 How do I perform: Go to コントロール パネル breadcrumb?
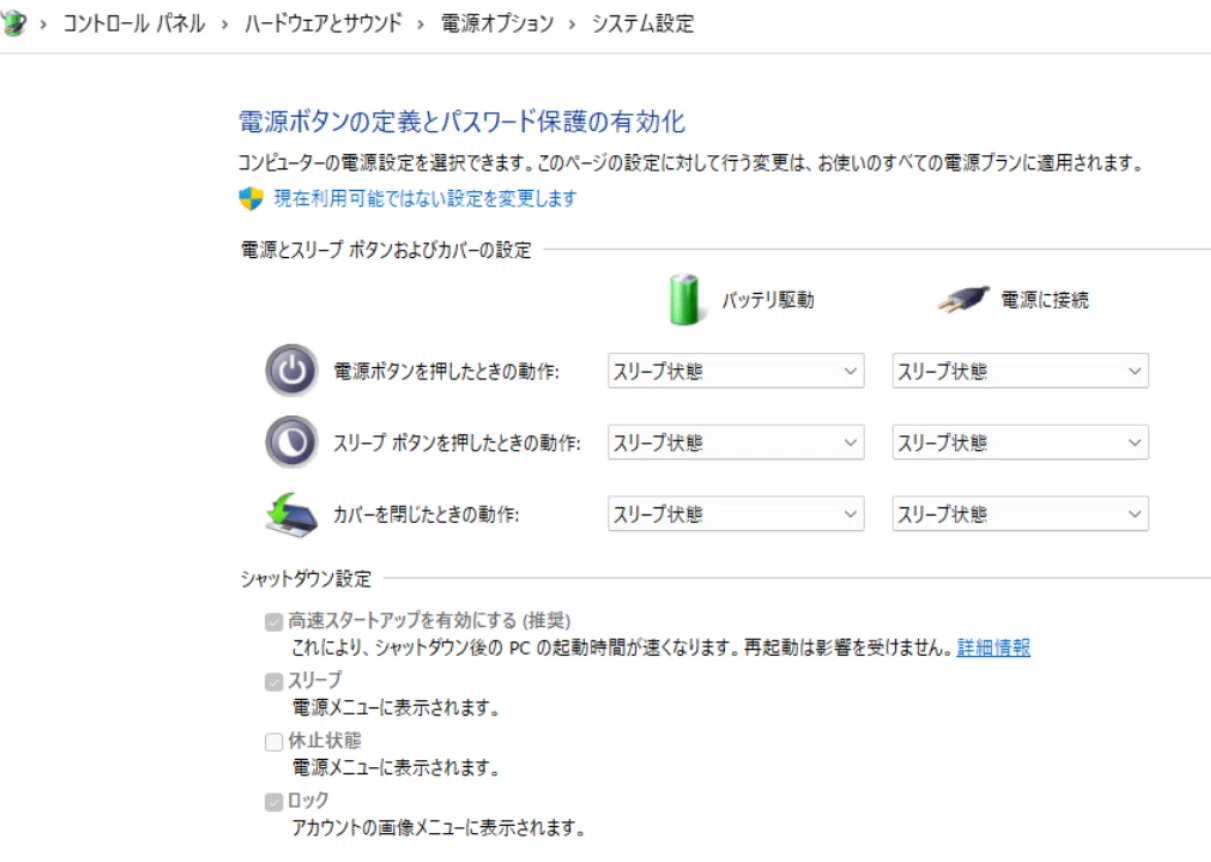134,23
